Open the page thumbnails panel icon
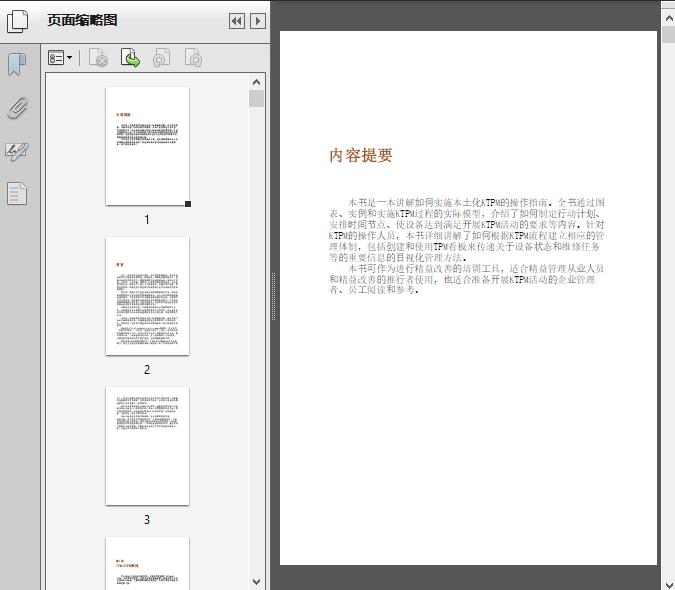Image resolution: width=675 pixels, height=590 pixels. 17,21
